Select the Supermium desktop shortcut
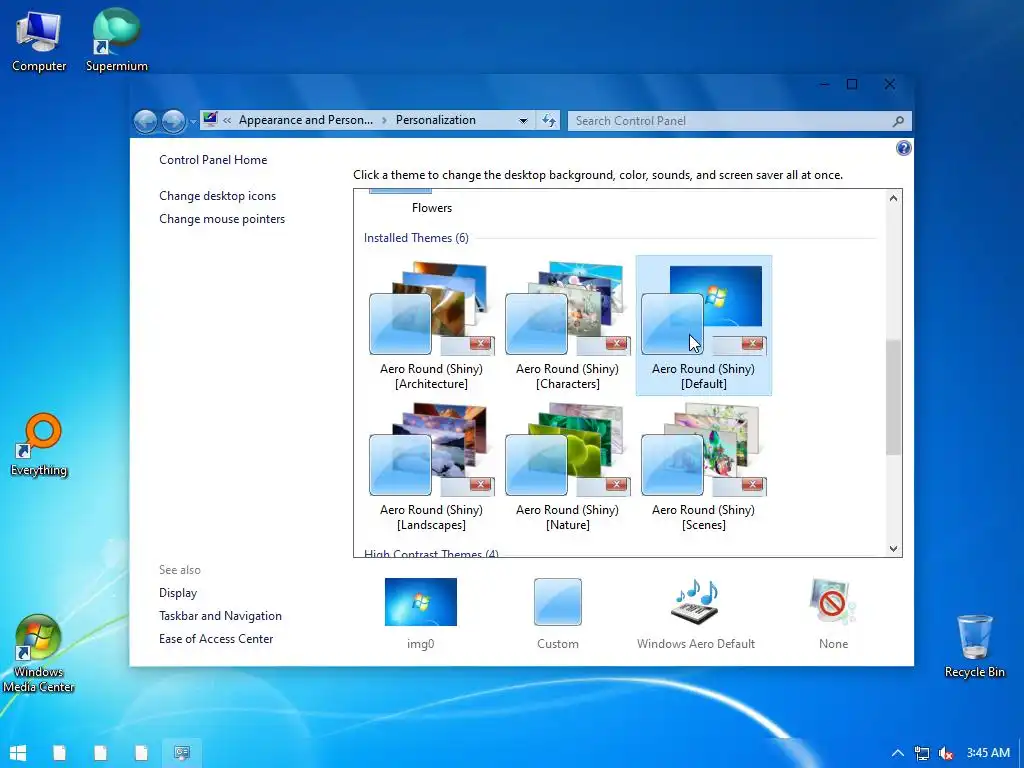Screen dimensions: 1024x768 pos(116,41)
